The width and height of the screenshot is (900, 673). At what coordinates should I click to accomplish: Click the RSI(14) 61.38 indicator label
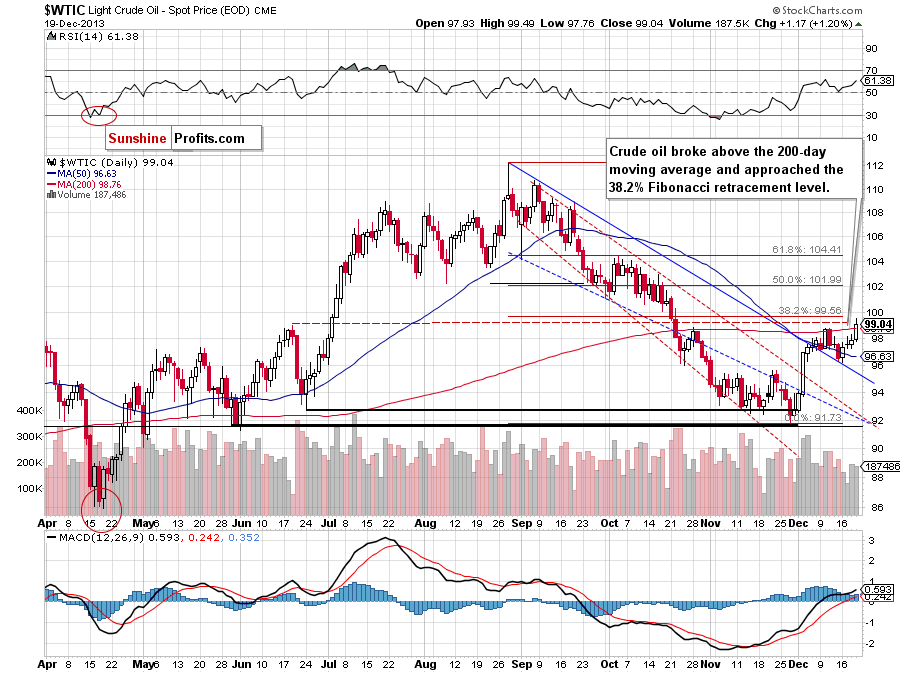pos(99,37)
